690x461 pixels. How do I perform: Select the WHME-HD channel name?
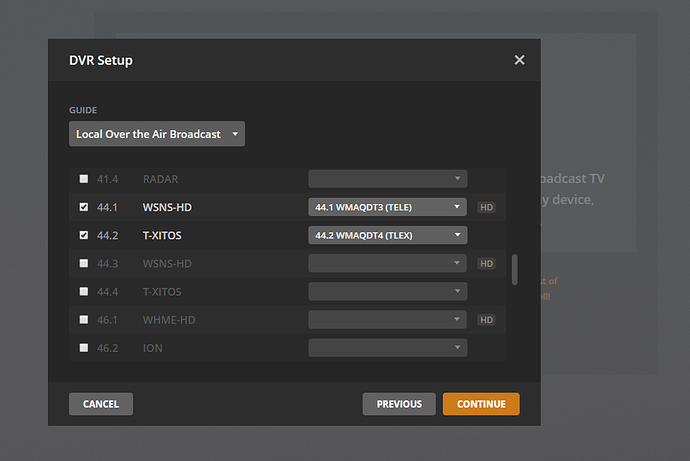[x=169, y=320]
